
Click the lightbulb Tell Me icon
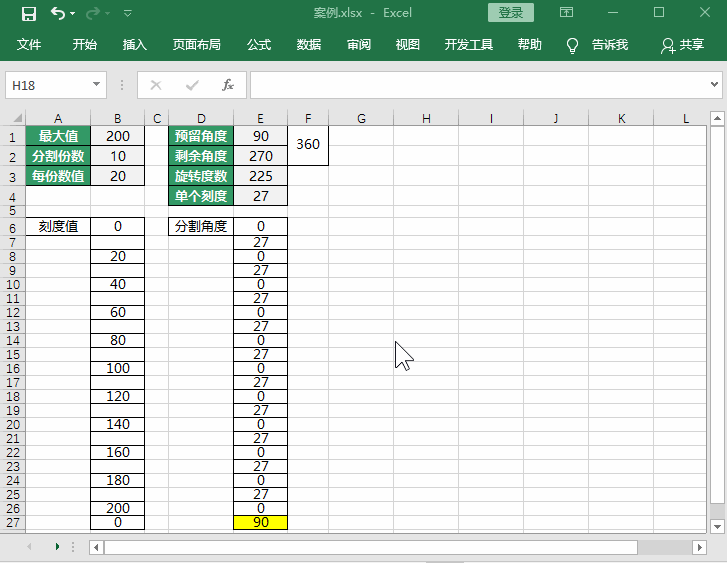573,45
